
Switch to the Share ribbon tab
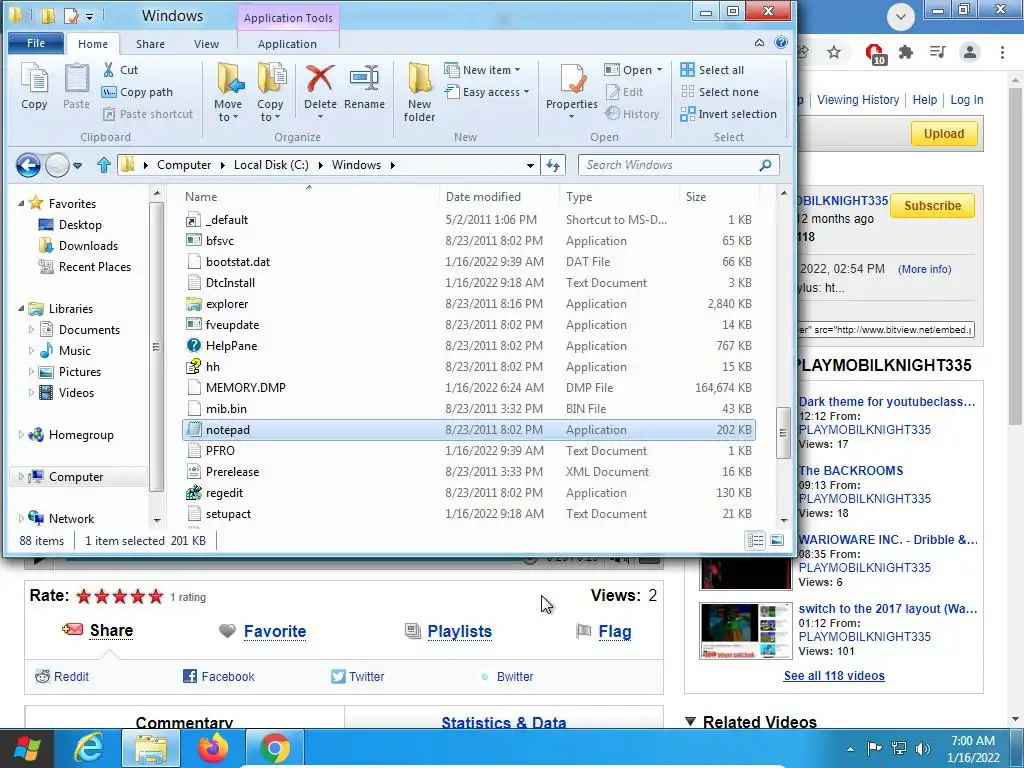point(150,44)
